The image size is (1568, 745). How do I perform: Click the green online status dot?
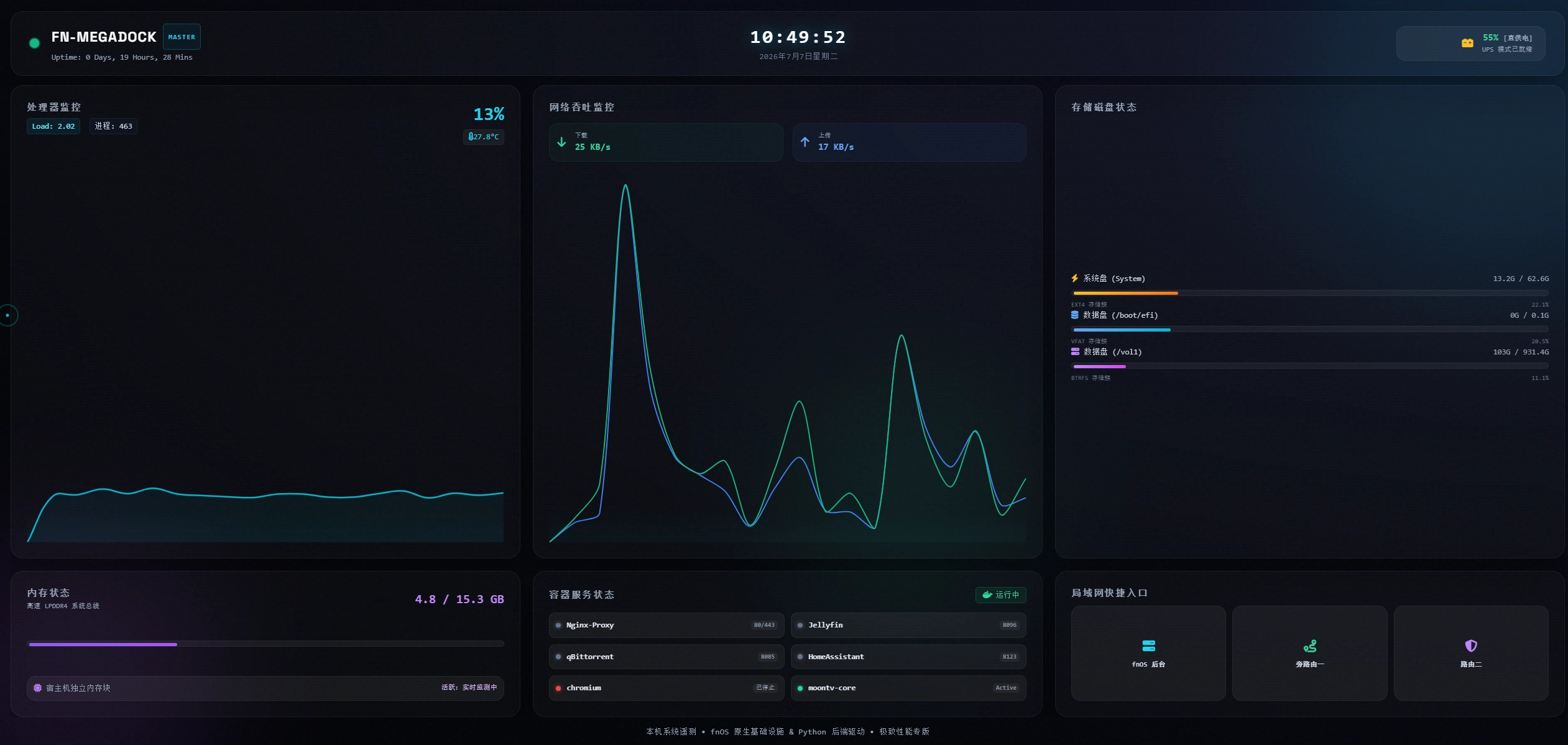click(35, 43)
